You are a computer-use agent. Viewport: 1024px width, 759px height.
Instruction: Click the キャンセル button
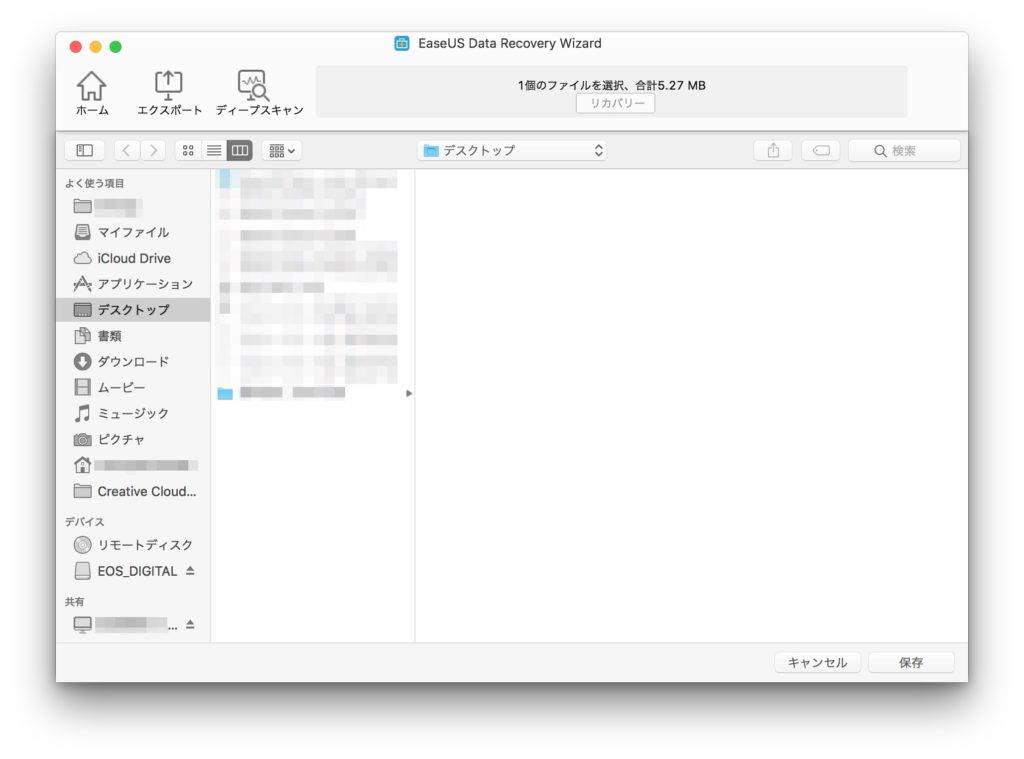pyautogui.click(x=817, y=662)
